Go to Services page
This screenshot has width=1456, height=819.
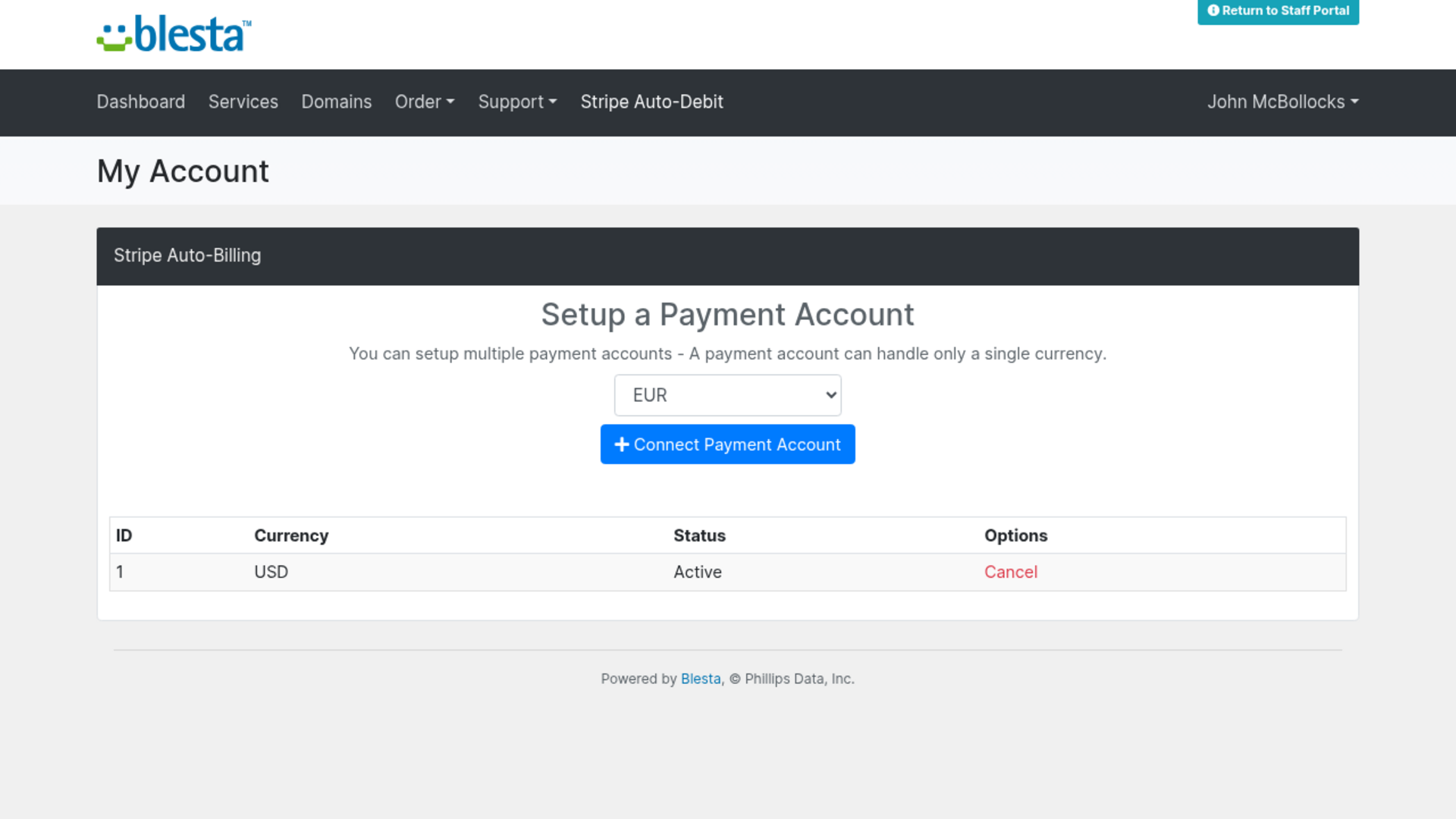coord(243,102)
